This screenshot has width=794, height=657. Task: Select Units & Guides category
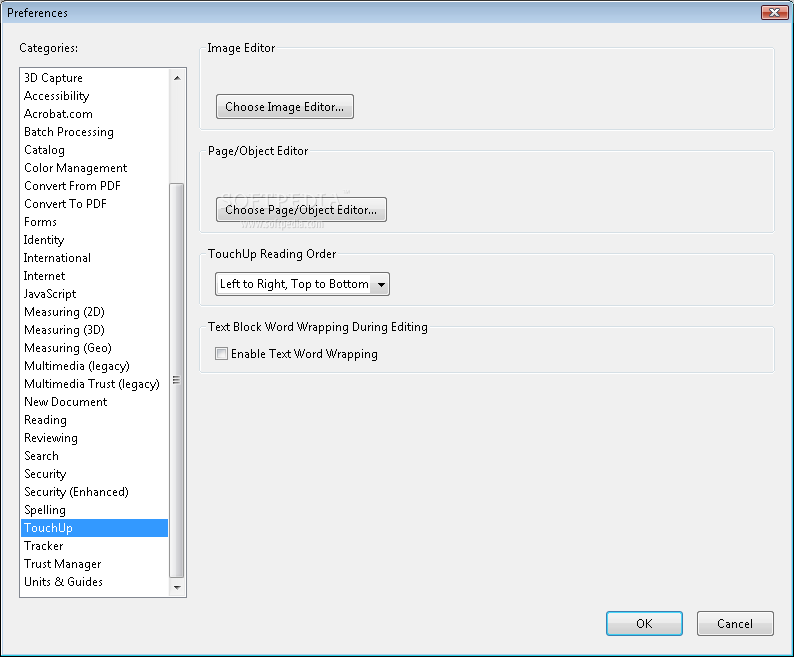tap(94, 582)
